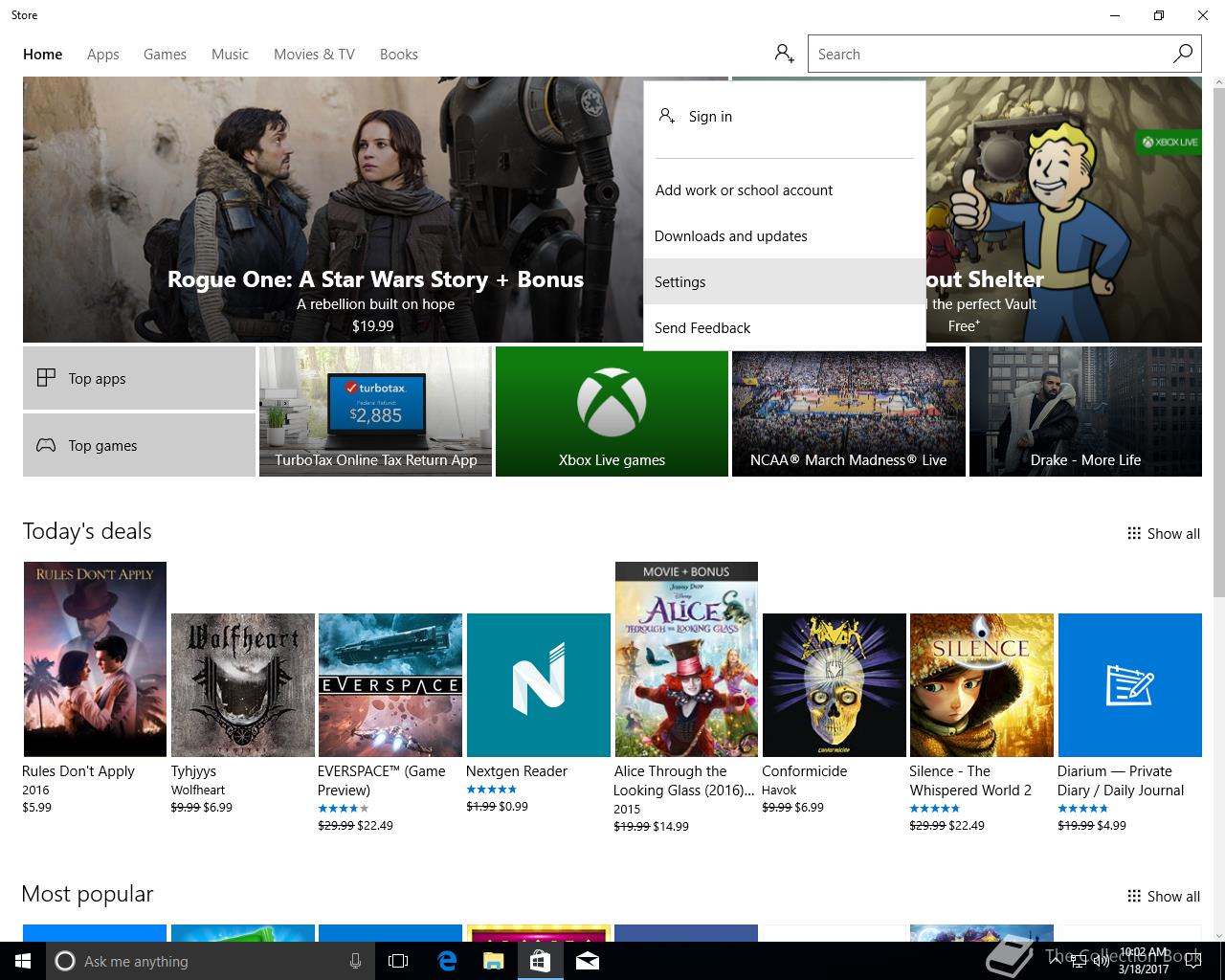Screen dimensions: 1225x980
Task: Open Alice Through the Looking Glass cover
Action: (x=686, y=659)
